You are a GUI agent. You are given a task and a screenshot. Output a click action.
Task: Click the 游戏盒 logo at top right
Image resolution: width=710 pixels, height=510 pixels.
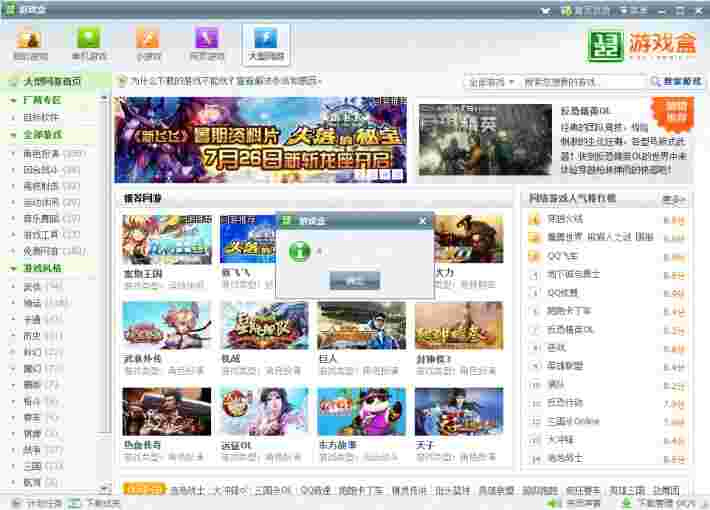point(641,44)
